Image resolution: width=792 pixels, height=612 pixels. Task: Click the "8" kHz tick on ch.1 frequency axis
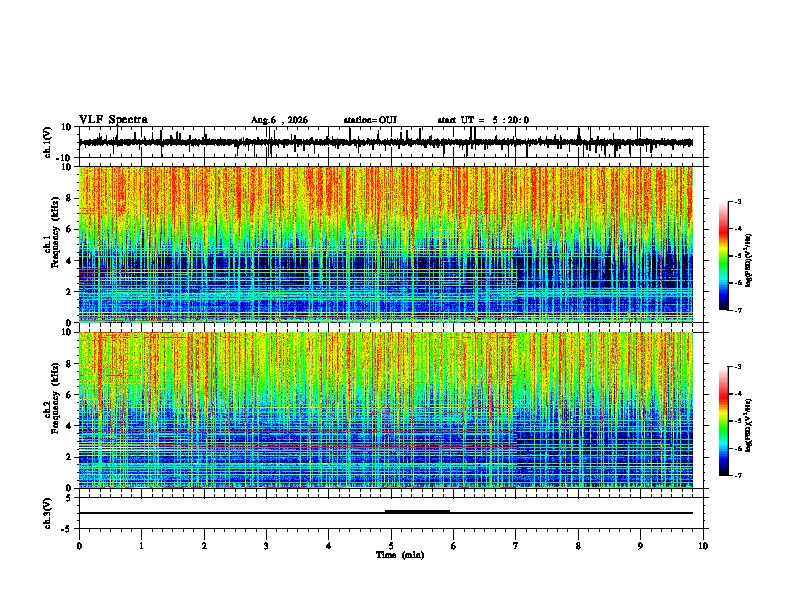tap(70, 198)
